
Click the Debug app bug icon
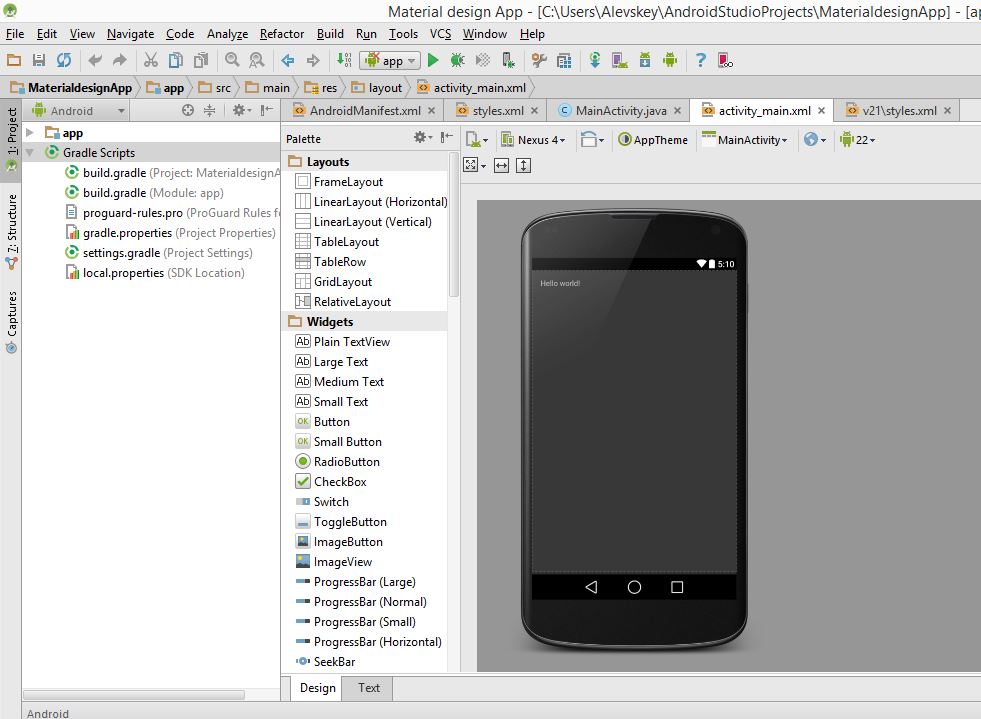point(457,61)
